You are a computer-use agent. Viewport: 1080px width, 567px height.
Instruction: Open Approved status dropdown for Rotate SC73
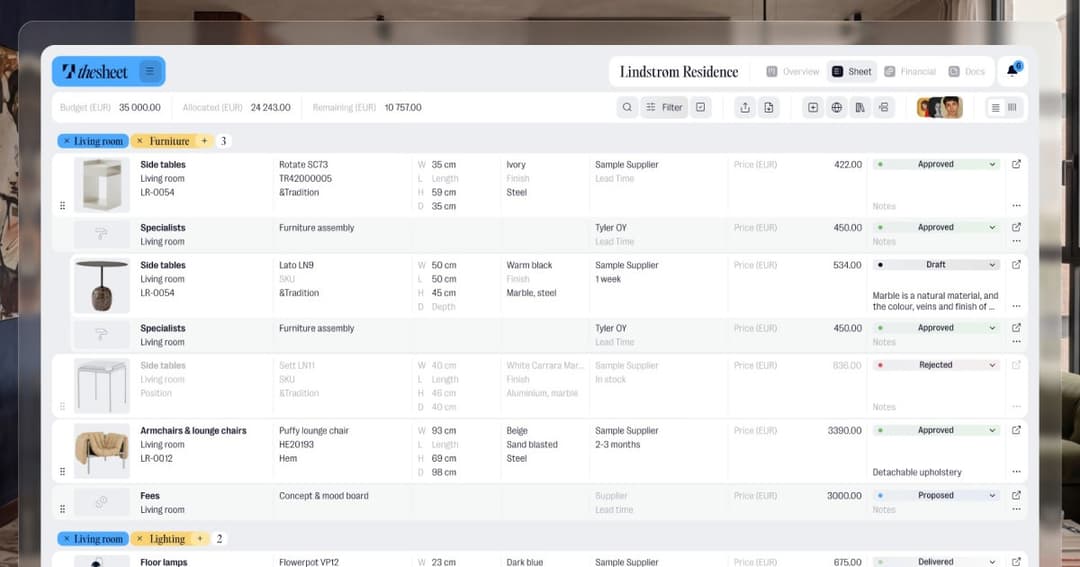(936, 165)
